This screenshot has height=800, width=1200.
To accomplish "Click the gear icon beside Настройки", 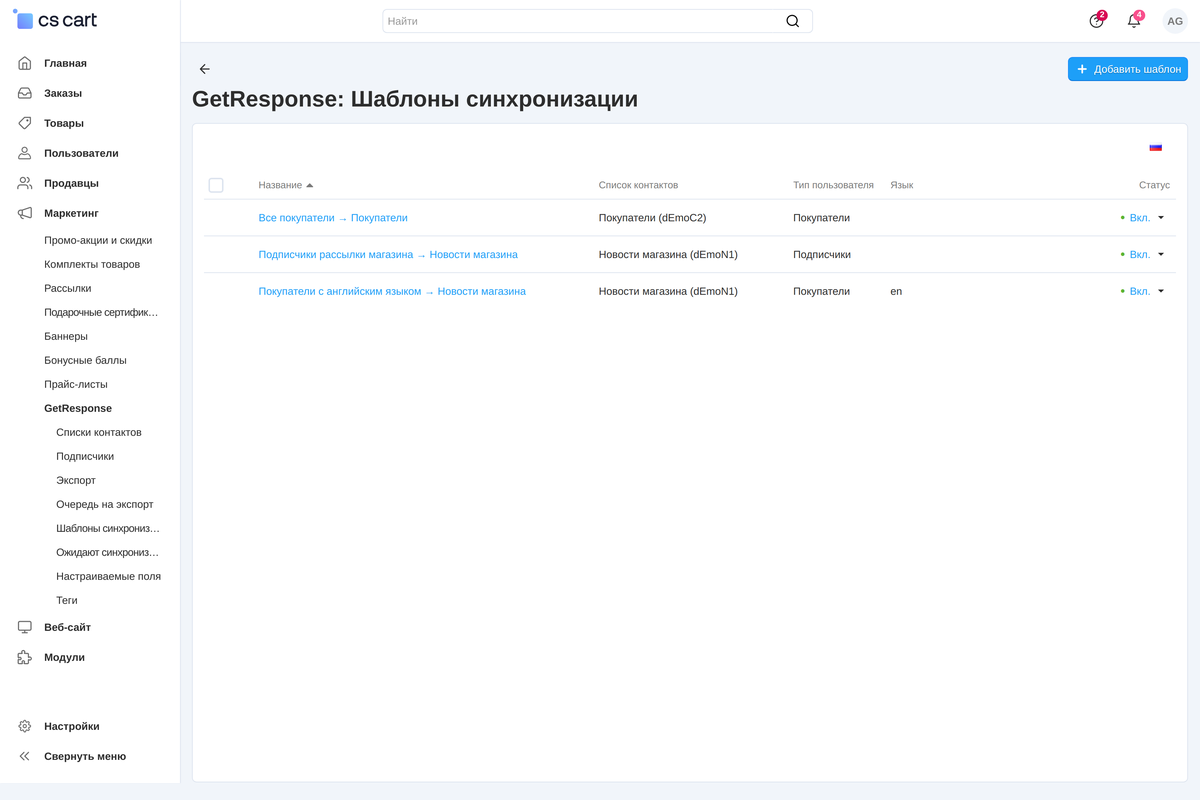I will pos(25,726).
